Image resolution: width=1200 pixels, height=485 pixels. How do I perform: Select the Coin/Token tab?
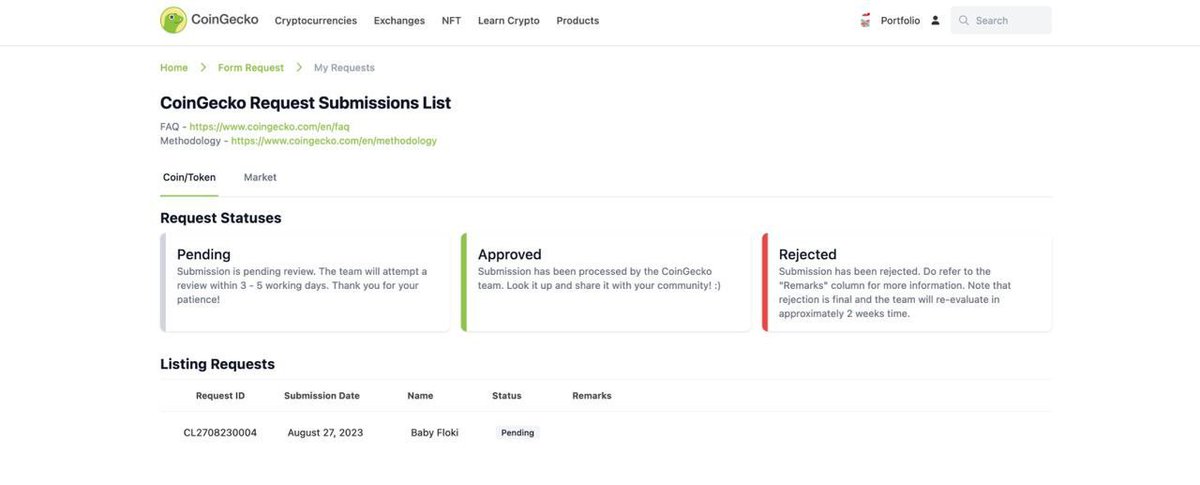point(189,177)
